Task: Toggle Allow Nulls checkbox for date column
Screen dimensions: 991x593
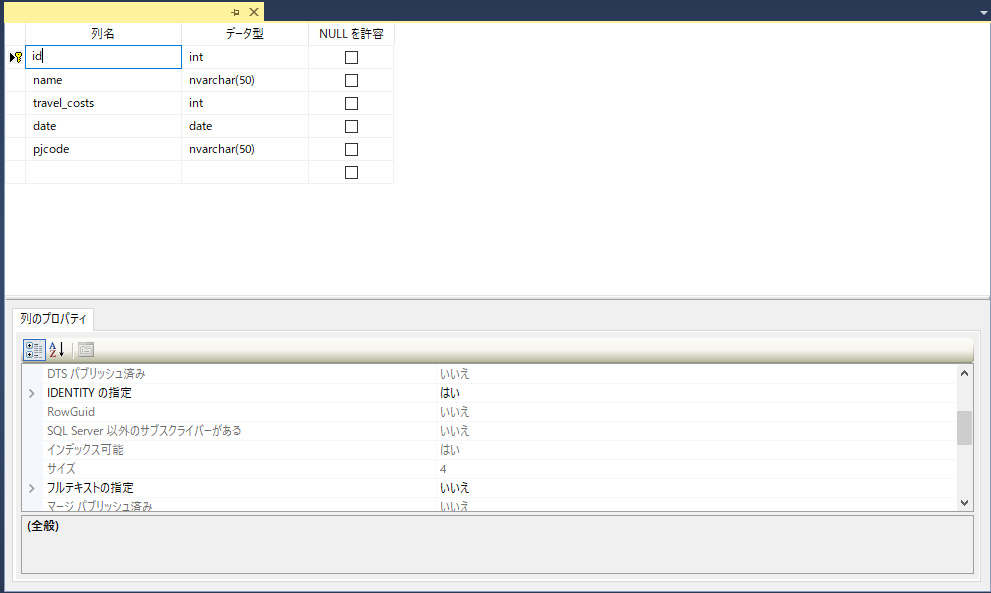Action: (x=351, y=126)
